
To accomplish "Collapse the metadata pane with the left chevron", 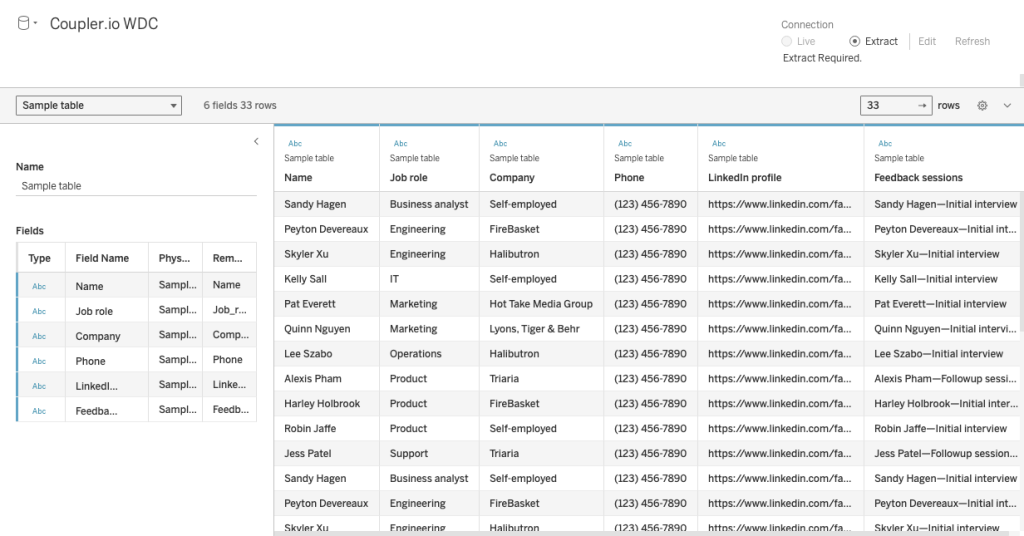I will [x=256, y=141].
